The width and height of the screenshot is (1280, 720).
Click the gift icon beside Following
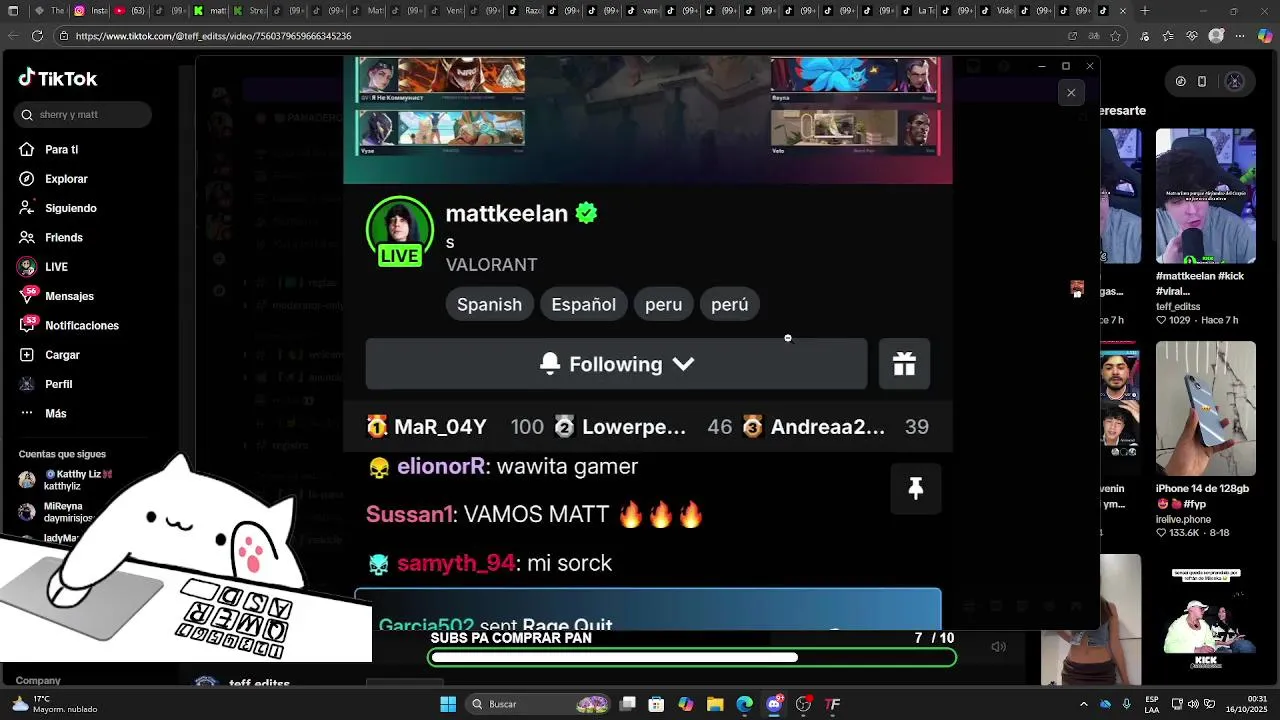[x=904, y=364]
